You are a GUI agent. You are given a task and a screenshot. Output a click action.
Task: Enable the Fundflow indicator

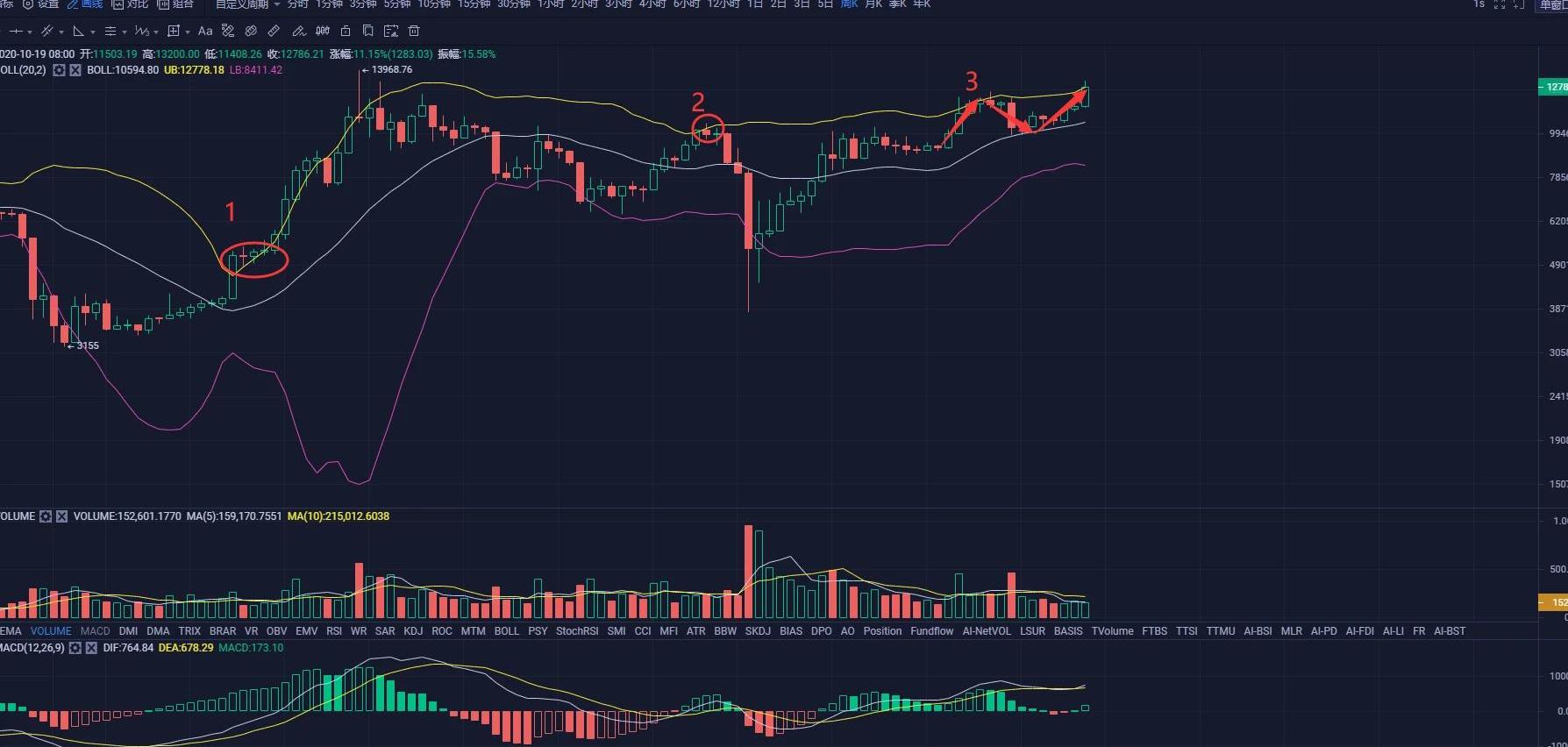point(932,631)
